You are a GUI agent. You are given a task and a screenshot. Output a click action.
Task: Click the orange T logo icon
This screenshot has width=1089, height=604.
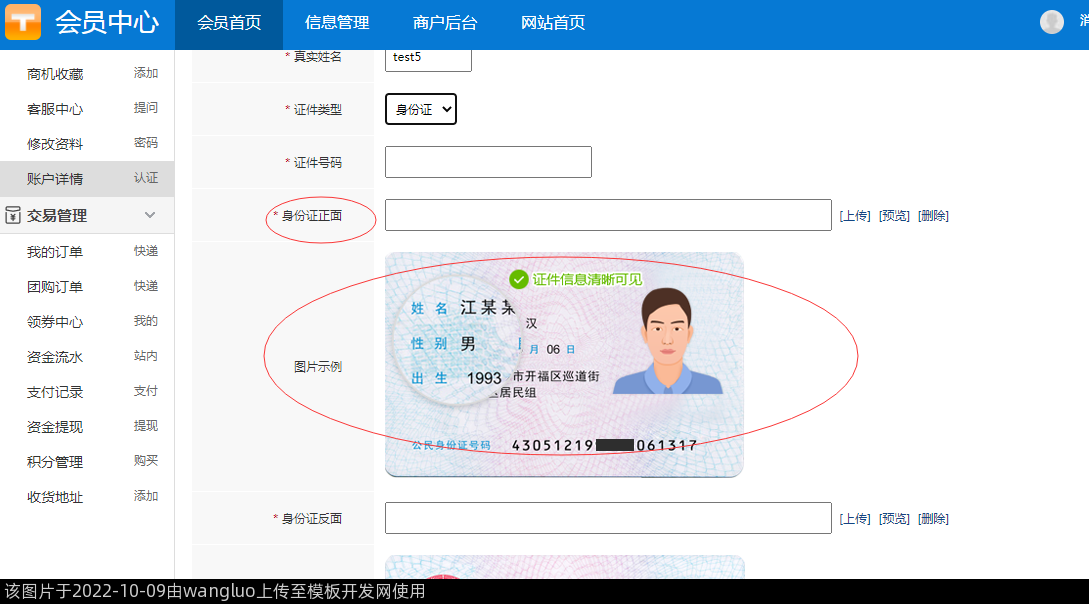point(23,22)
